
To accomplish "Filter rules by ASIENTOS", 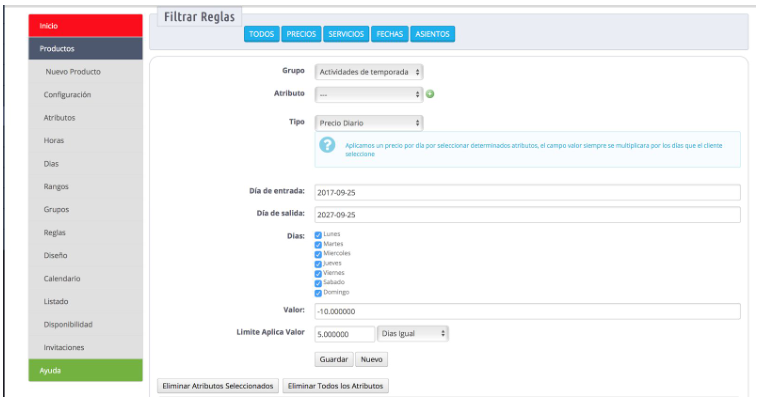I will click(433, 34).
